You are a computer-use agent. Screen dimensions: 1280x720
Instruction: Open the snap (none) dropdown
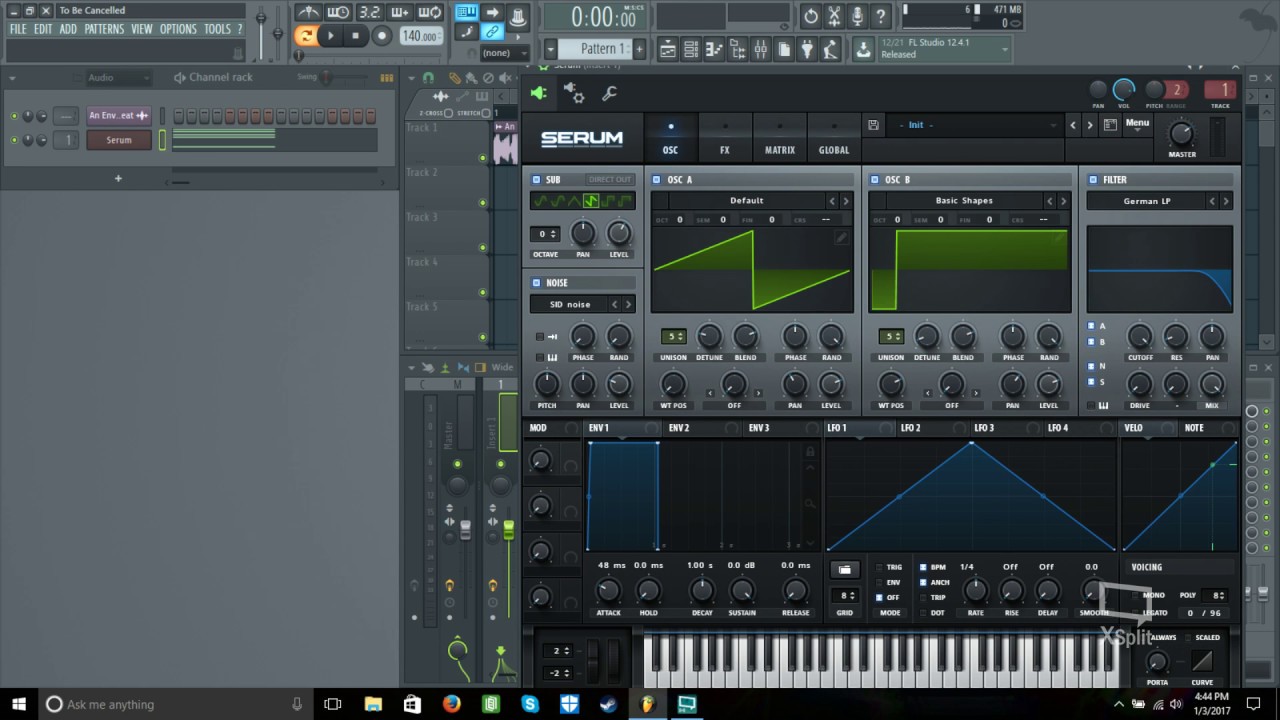click(504, 53)
